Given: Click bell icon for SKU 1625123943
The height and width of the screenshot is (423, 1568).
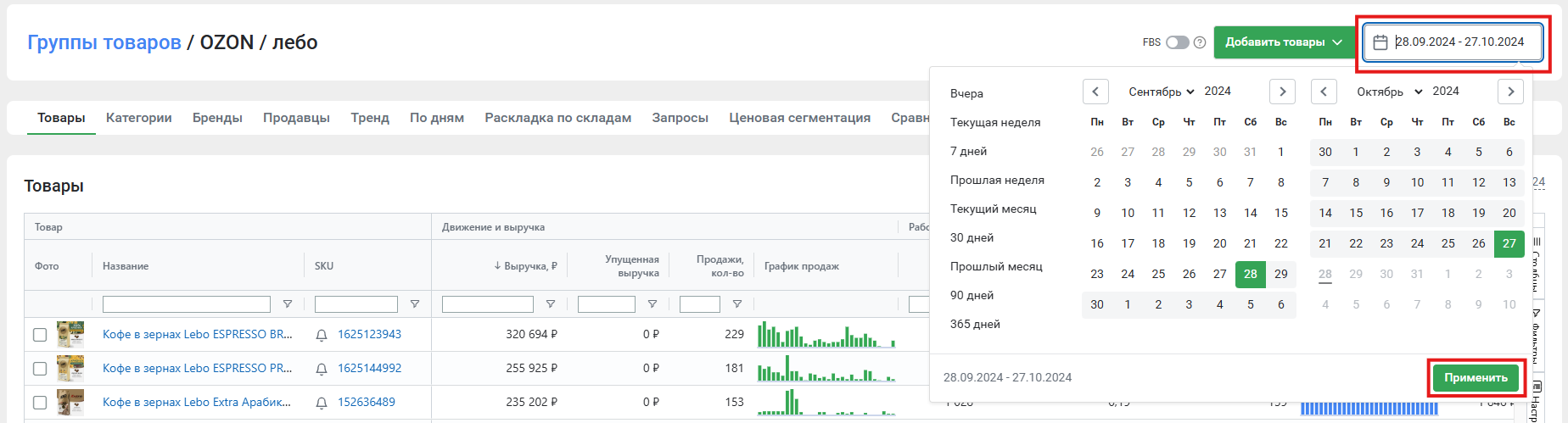Looking at the screenshot, I should coord(322,335).
